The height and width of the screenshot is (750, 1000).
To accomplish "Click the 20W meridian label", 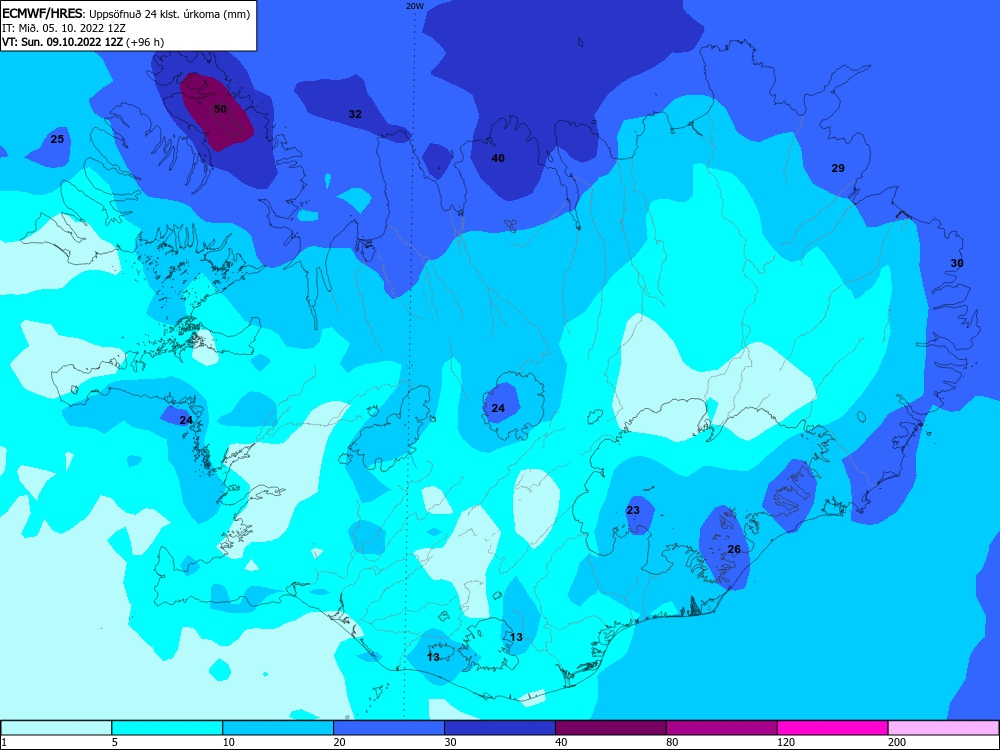I will pyautogui.click(x=415, y=6).
